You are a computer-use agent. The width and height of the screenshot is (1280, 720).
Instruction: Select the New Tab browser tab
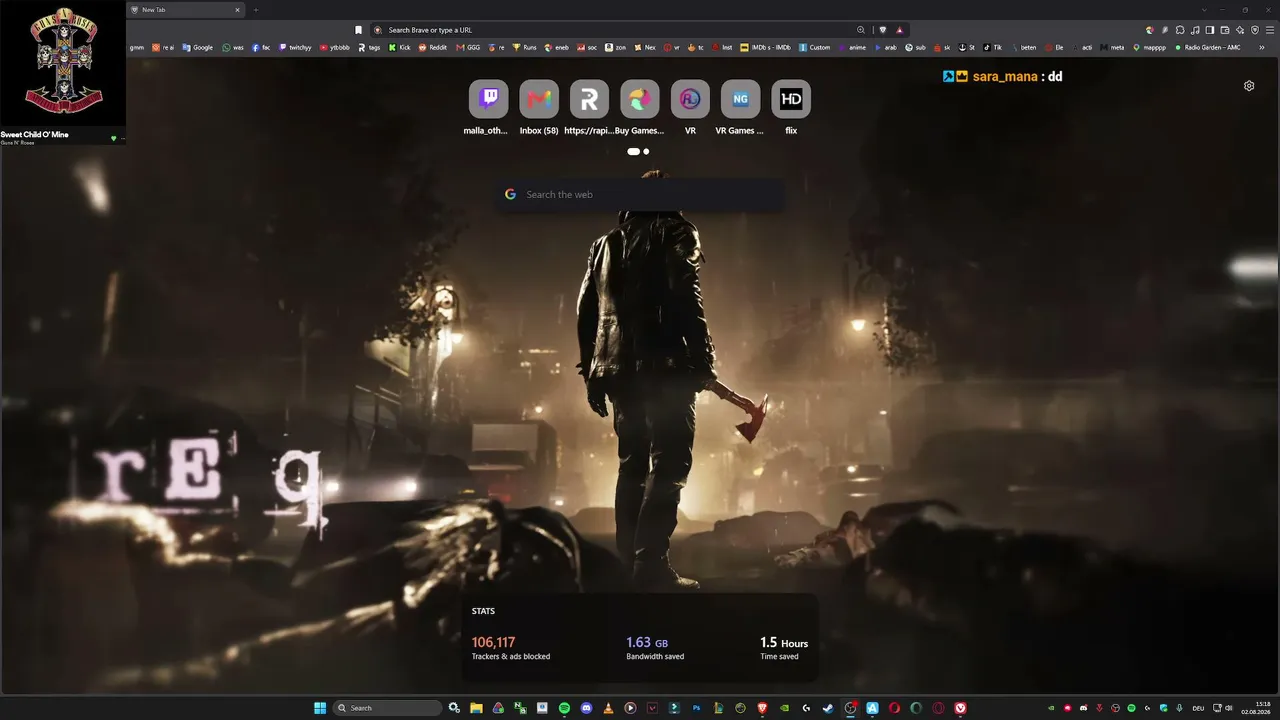186,10
